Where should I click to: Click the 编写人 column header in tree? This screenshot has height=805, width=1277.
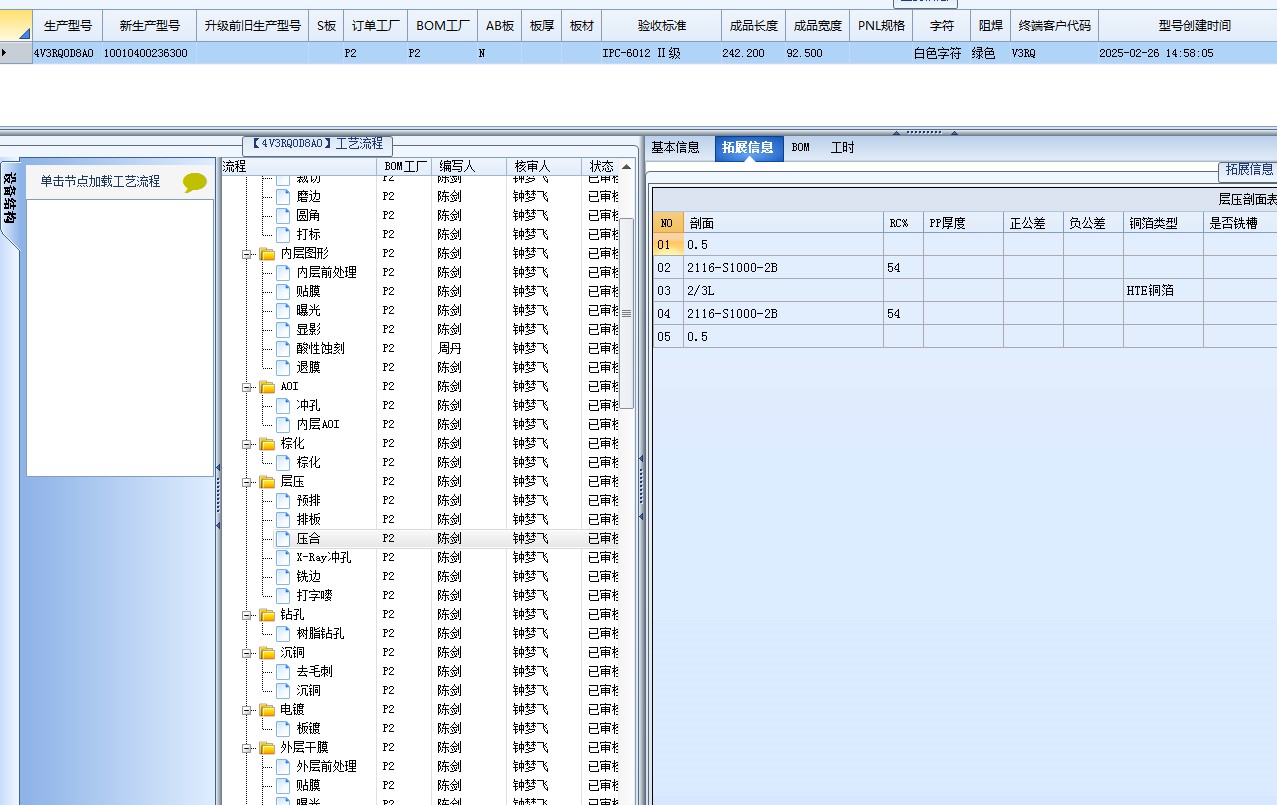(x=469, y=166)
